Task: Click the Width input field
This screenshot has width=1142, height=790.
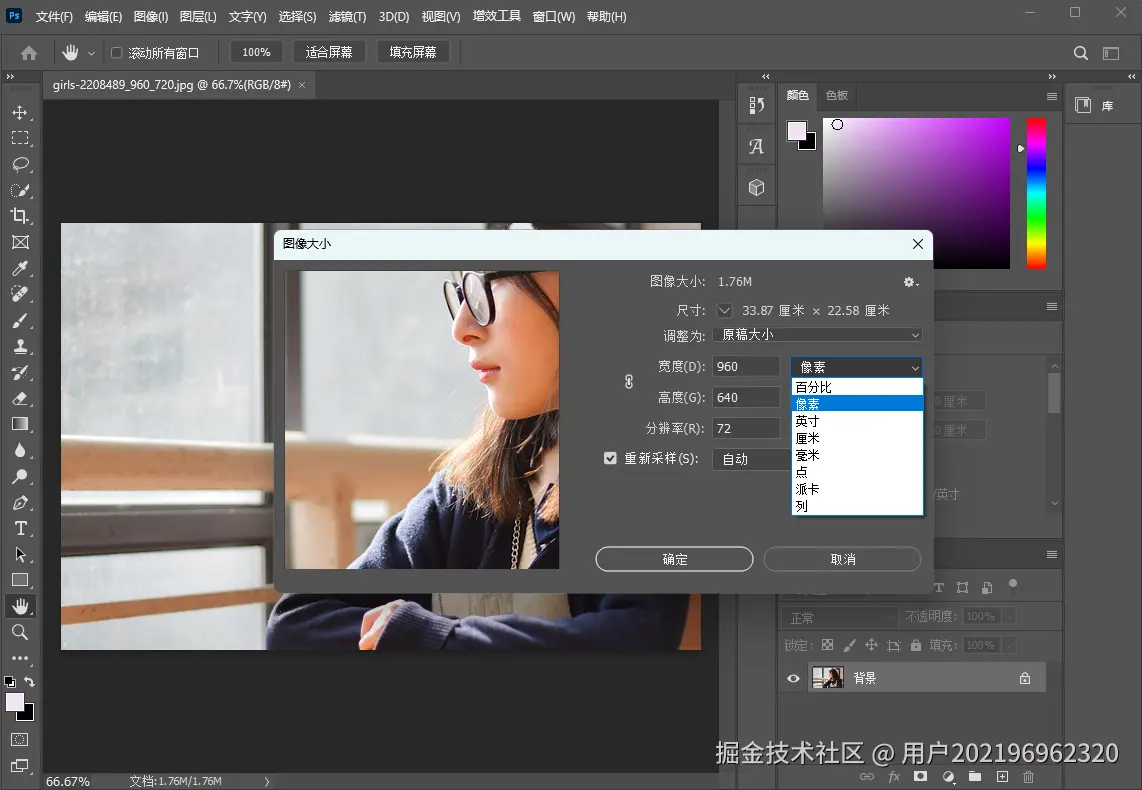Action: [x=746, y=367]
